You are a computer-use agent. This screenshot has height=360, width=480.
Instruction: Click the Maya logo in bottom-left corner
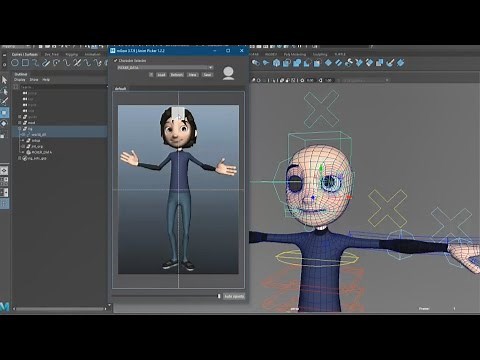[x=5, y=307]
